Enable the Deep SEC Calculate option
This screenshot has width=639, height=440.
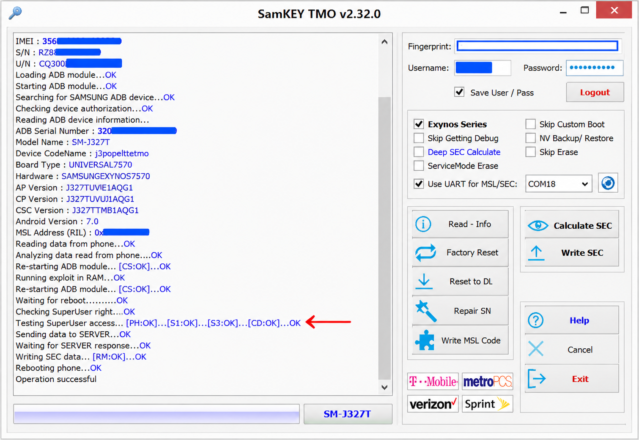click(x=419, y=152)
